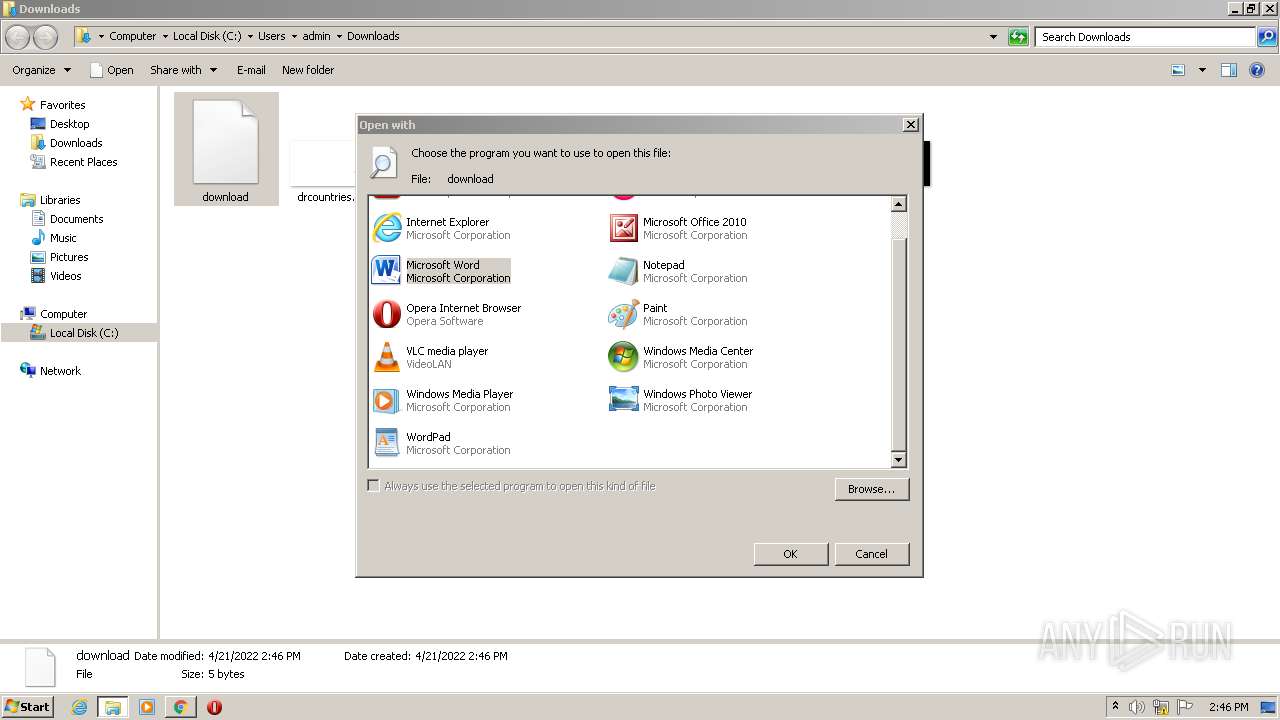Choose the Paint program icon

[624, 314]
